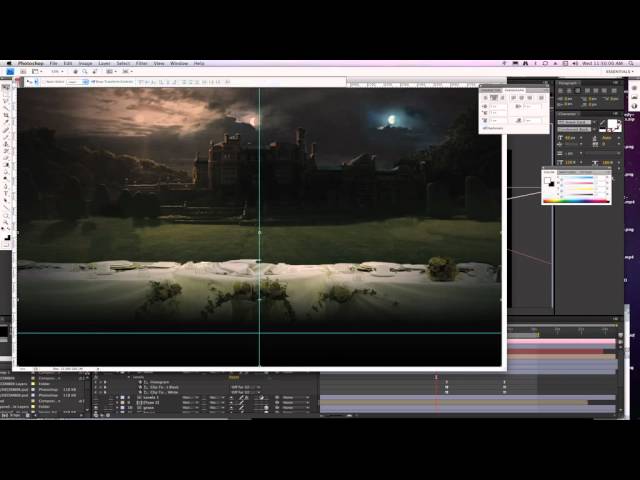
Task: Click Center Text in floating Paragraph panel
Action: [494, 98]
